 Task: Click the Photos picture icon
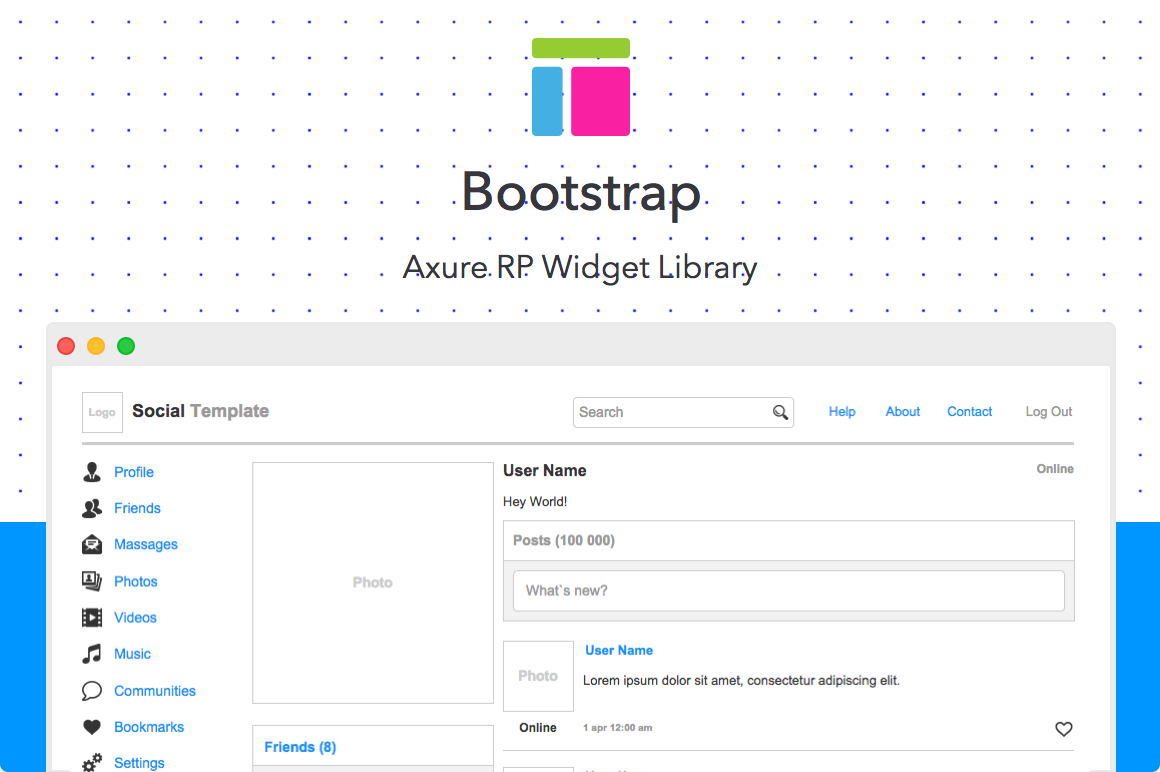(92, 581)
